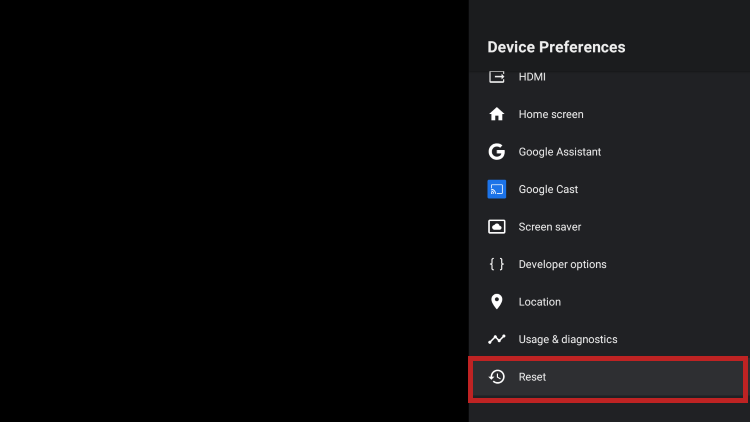Click the Device Preferences header title
This screenshot has height=422, width=750.
(x=556, y=47)
